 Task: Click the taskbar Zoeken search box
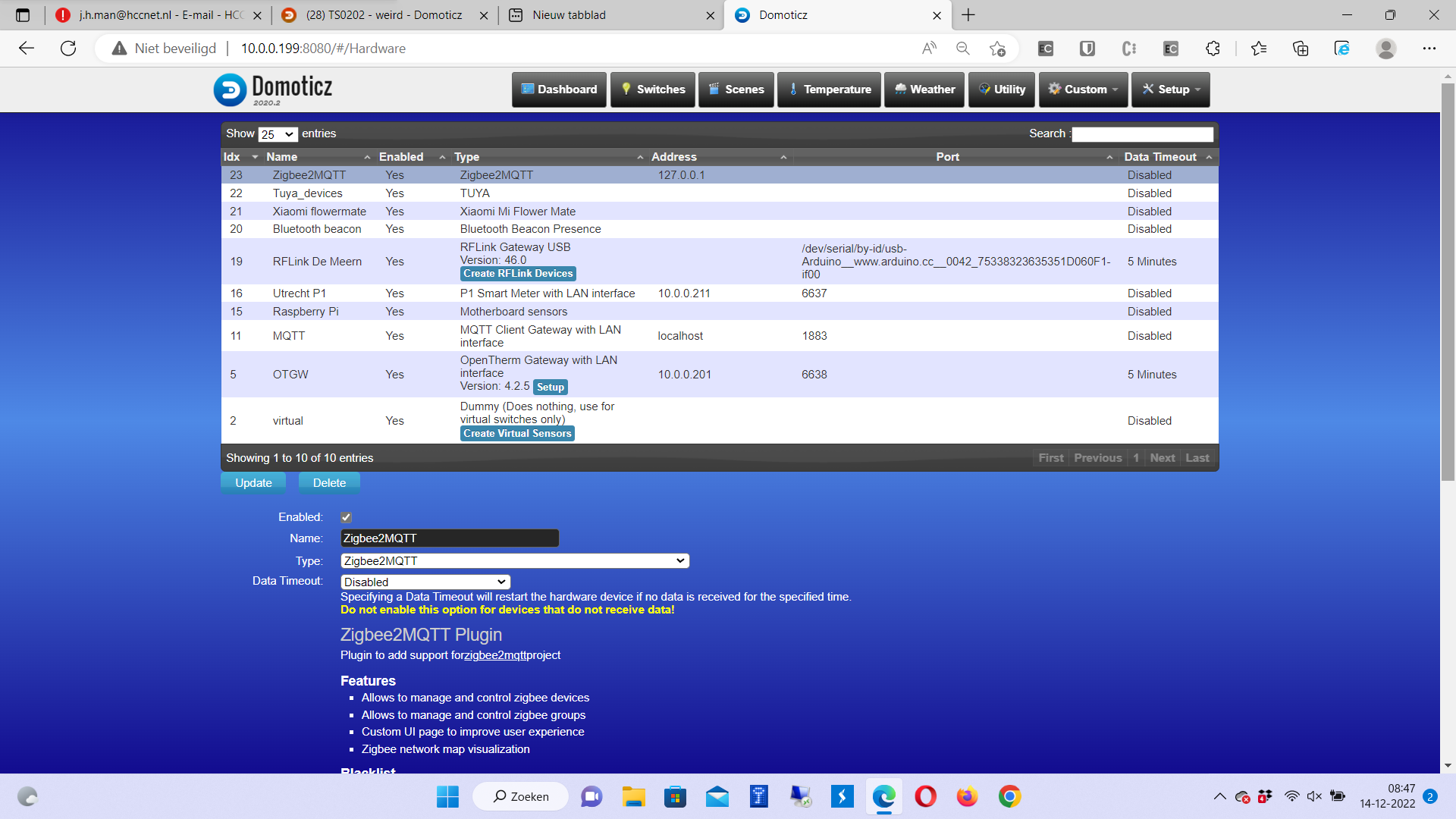click(520, 796)
